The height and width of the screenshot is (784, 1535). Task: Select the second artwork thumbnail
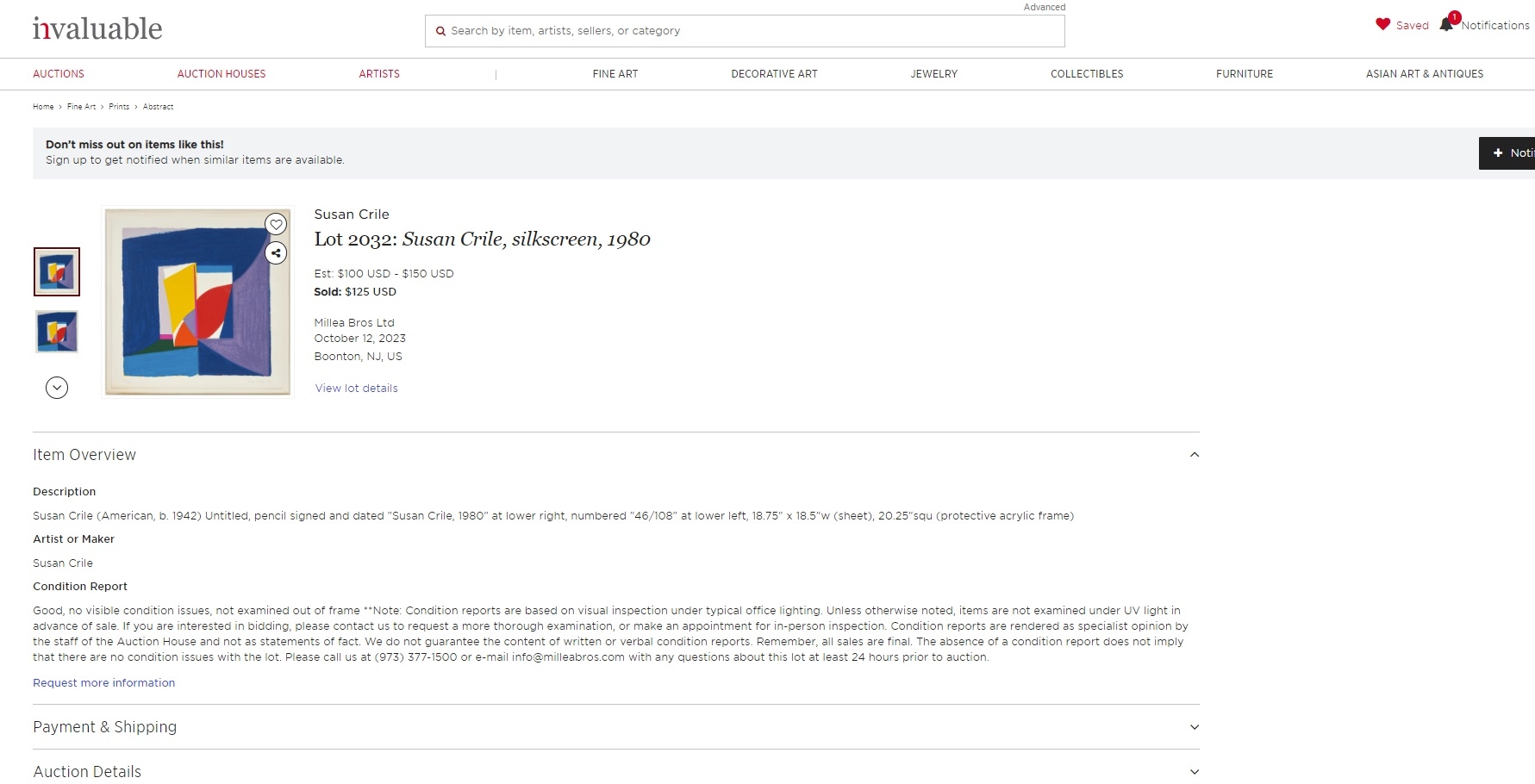[x=57, y=332]
